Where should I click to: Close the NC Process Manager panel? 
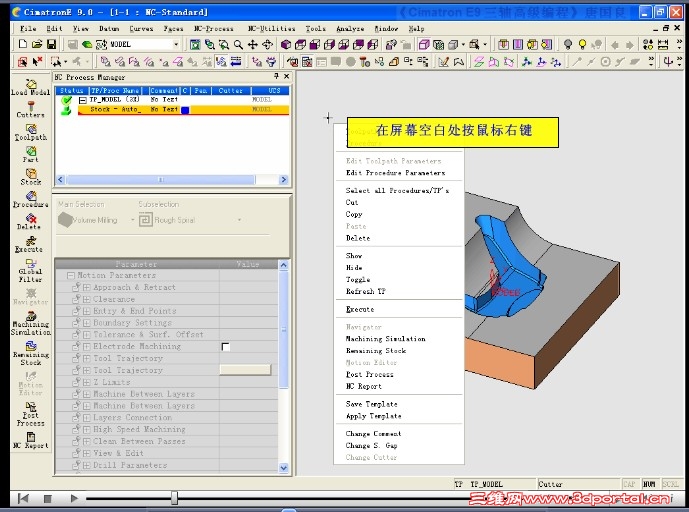[286, 76]
